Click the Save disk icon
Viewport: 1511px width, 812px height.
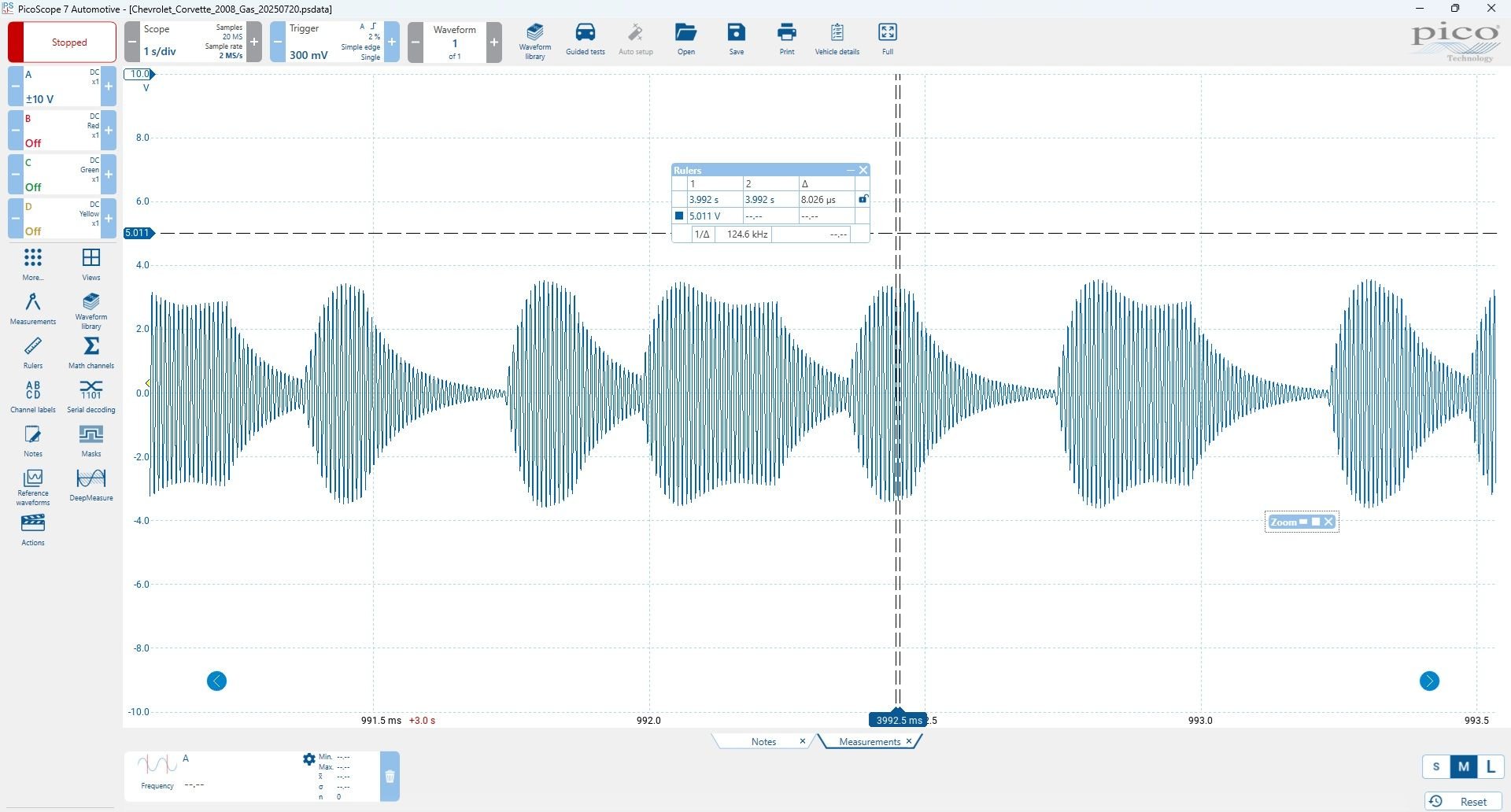tap(736, 39)
